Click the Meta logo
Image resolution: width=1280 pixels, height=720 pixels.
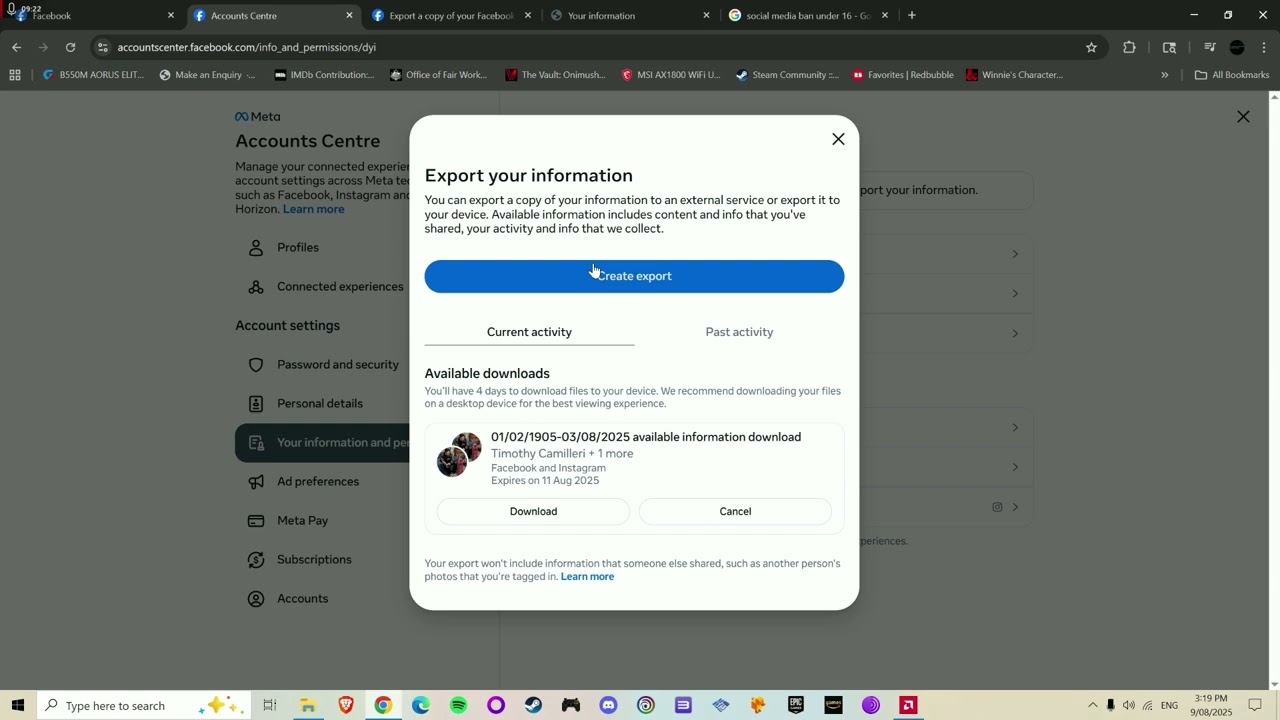pos(258,117)
